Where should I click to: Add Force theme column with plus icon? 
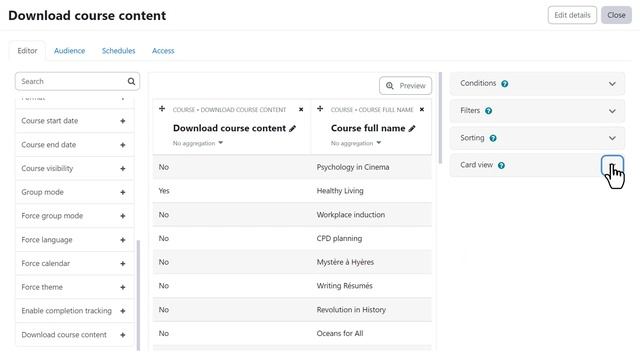(x=122, y=287)
